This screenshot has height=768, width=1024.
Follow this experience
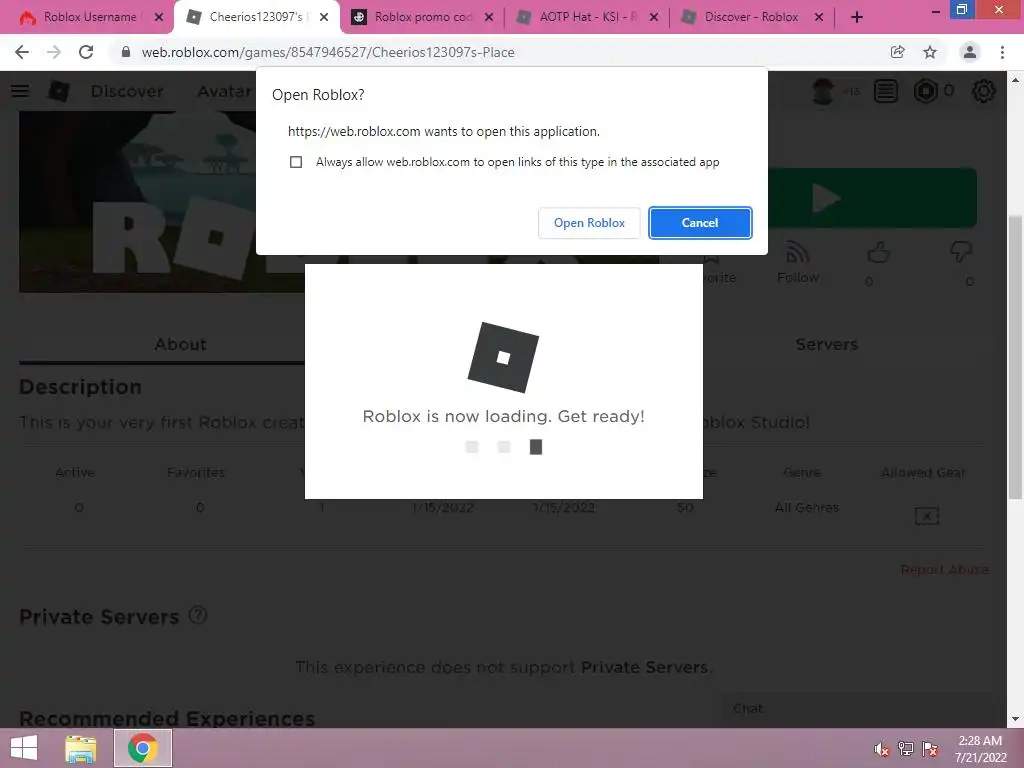[x=797, y=262]
